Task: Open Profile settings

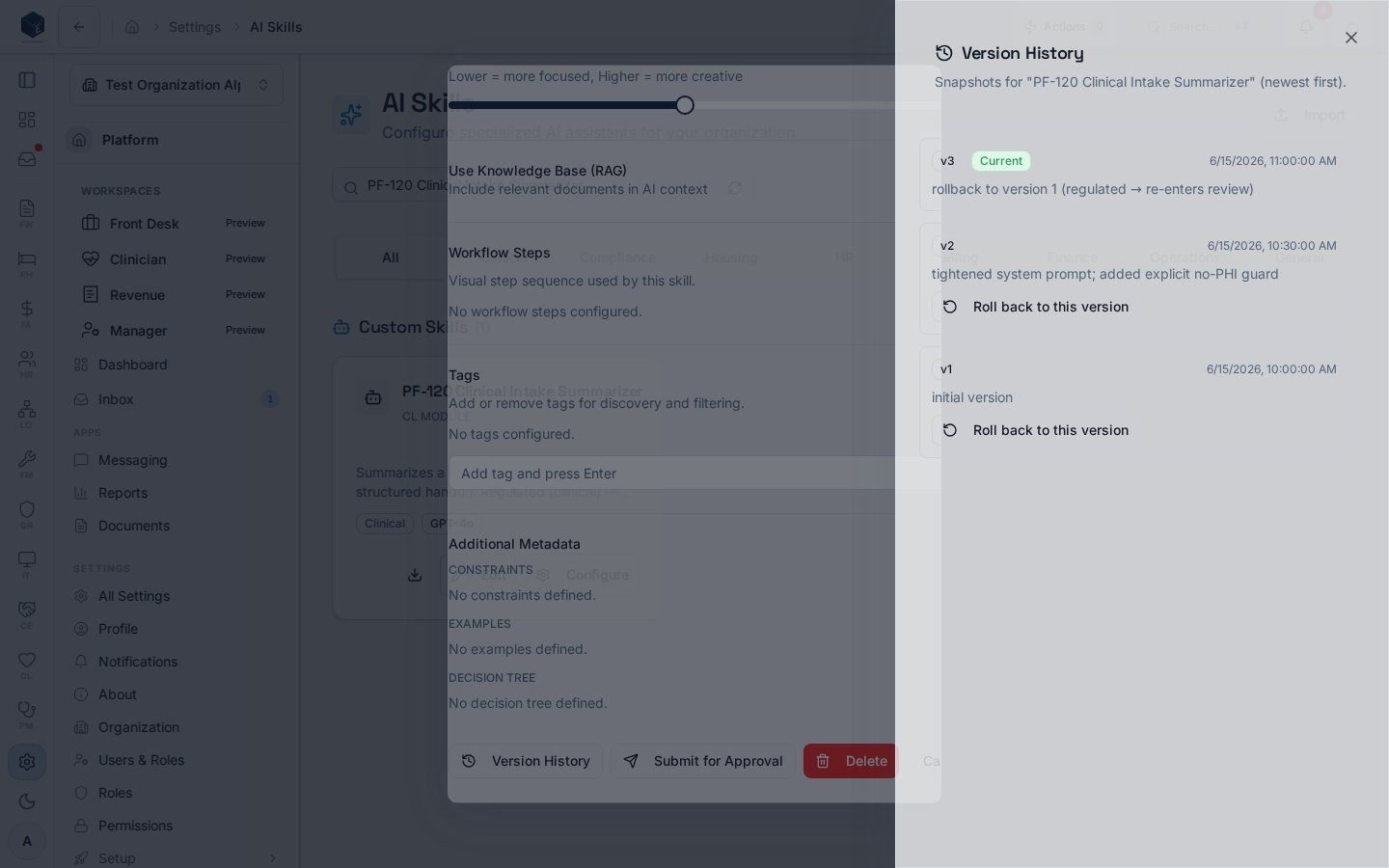Action: point(176,629)
